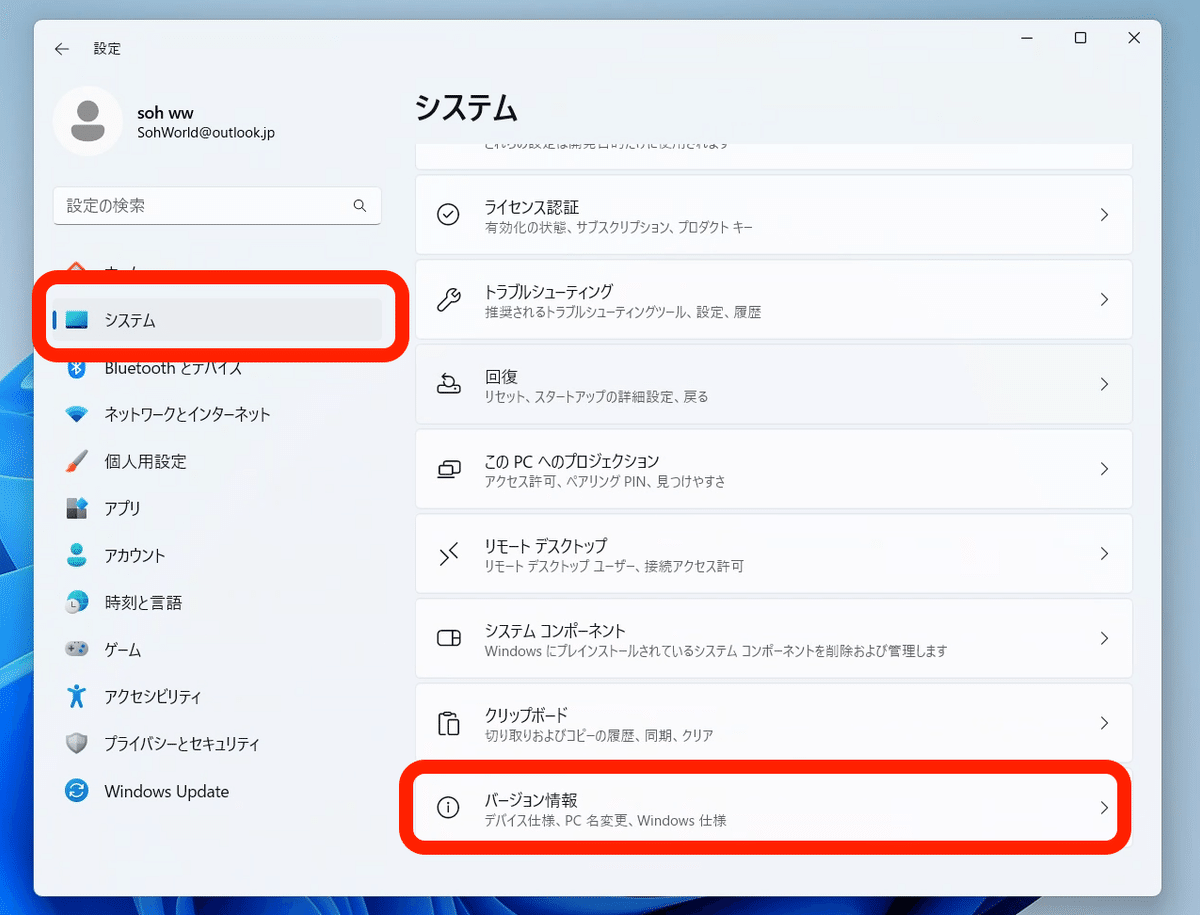The image size is (1200, 915).
Task: Select the システム monitor icon in sidebar
Action: (x=77, y=320)
